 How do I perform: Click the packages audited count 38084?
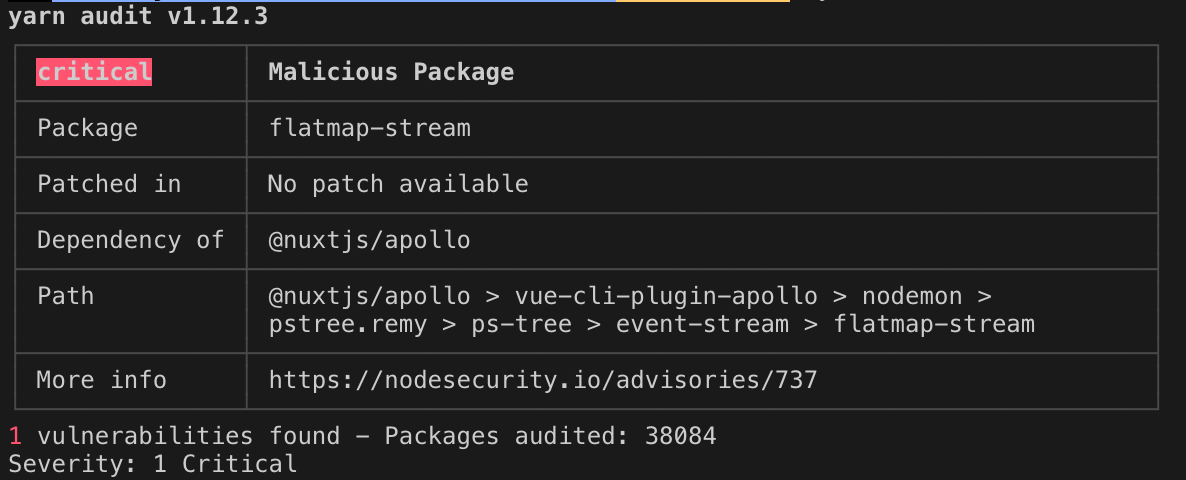point(680,435)
